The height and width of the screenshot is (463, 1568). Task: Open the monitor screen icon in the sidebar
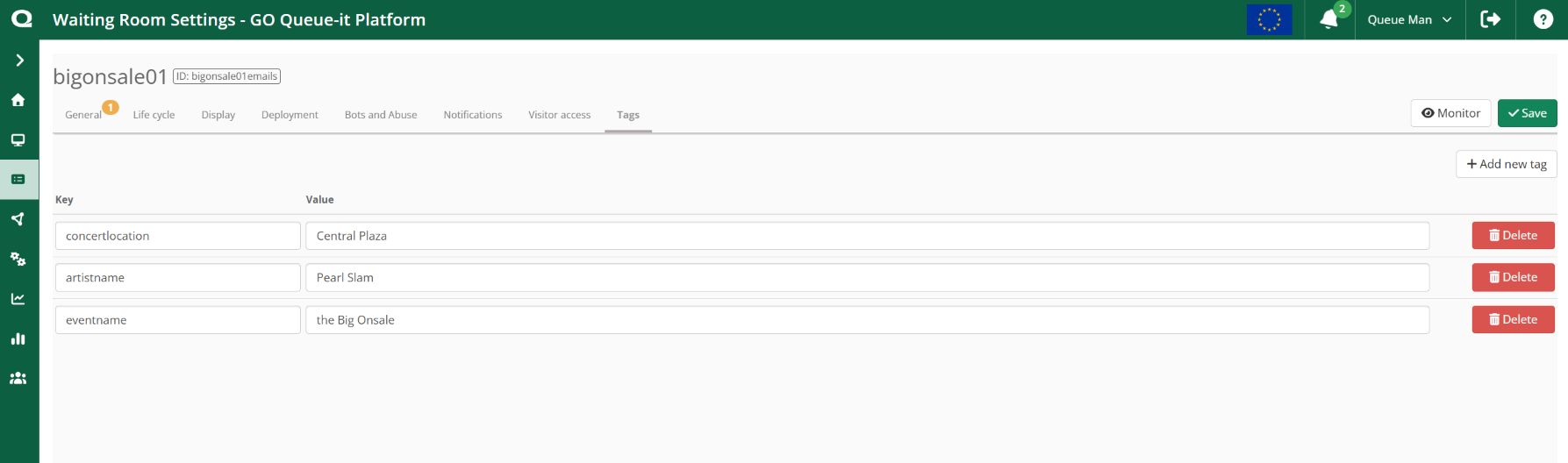pyautogui.click(x=18, y=140)
